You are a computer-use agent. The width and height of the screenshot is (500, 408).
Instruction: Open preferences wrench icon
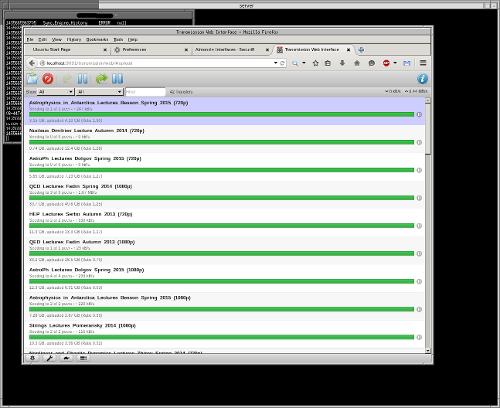(x=50, y=358)
